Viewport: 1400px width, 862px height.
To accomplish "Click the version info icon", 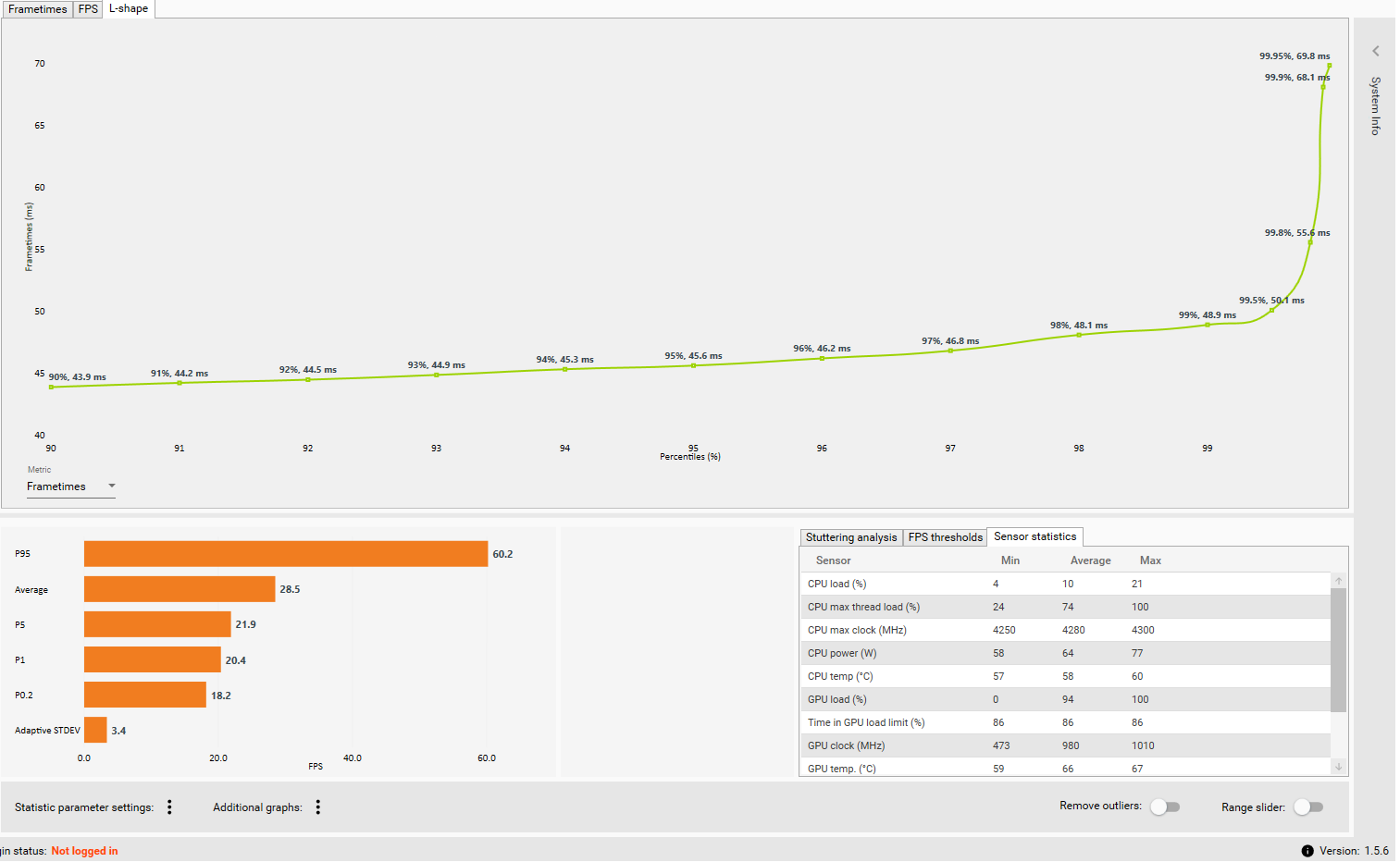I will click(1307, 851).
